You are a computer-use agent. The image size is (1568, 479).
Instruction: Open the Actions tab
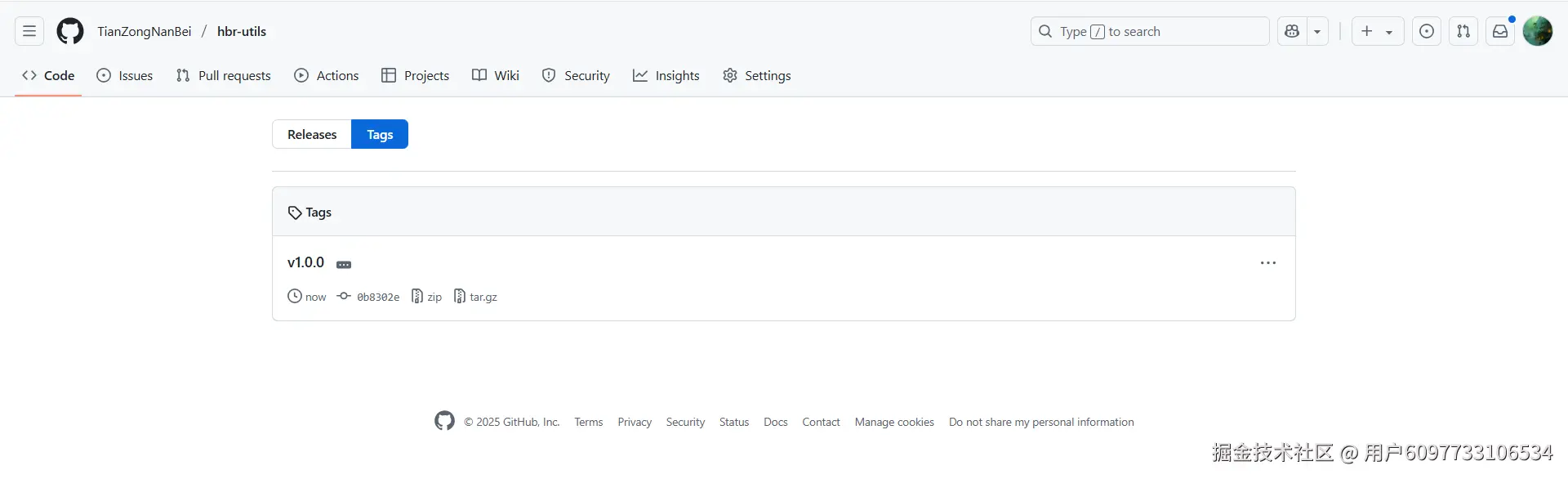click(x=327, y=75)
